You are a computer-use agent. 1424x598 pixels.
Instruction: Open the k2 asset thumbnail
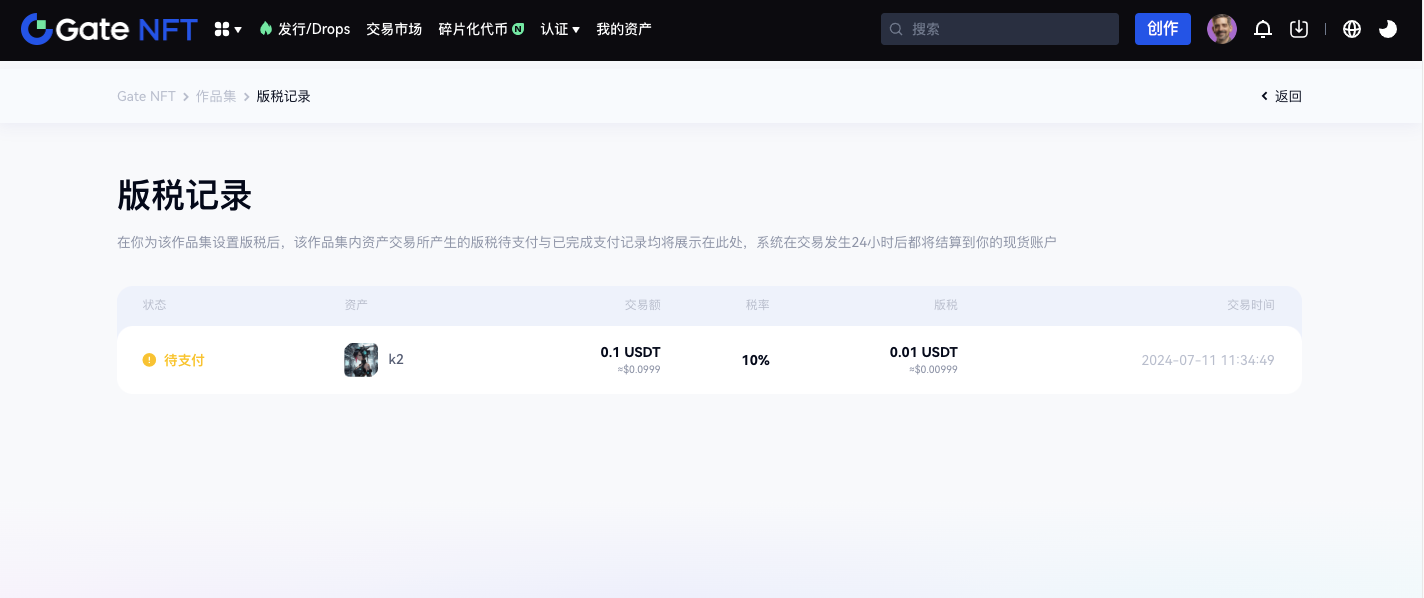[361, 360]
